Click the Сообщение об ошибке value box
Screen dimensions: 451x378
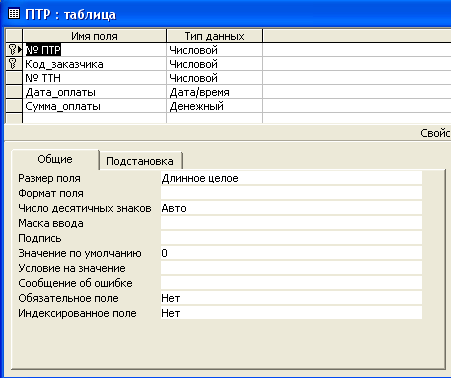click(291, 283)
